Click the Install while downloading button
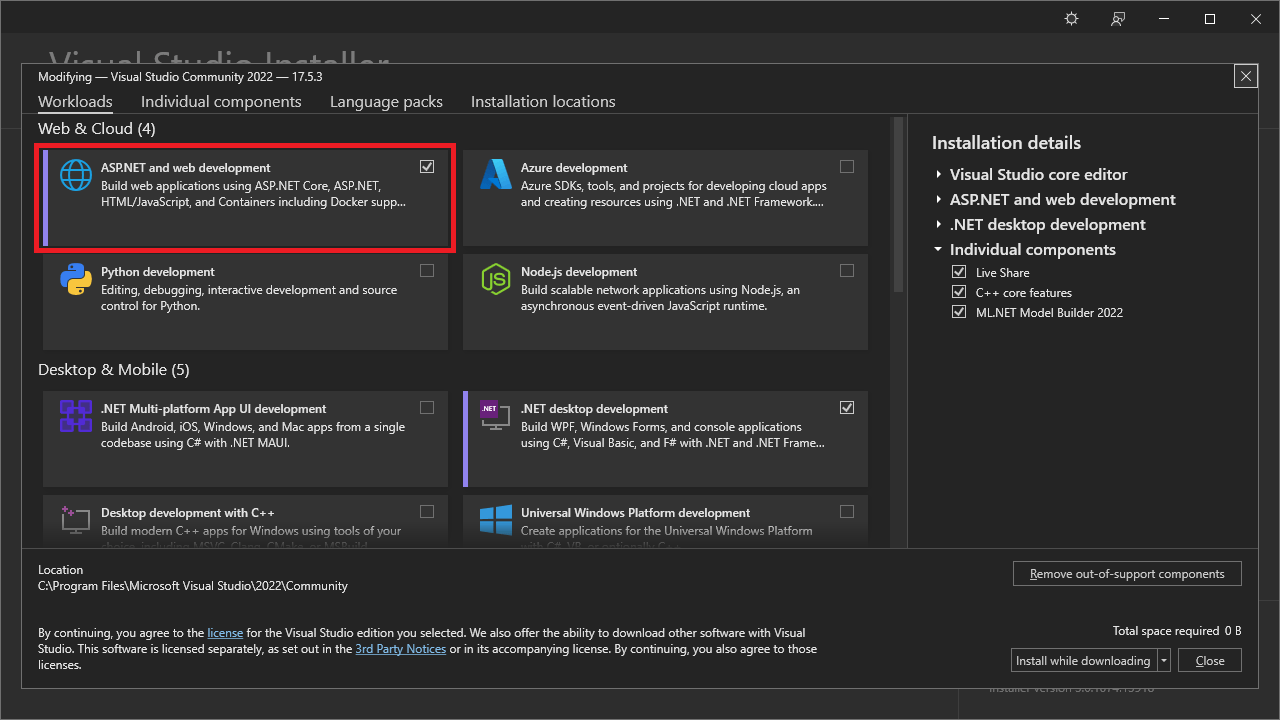 click(x=1083, y=660)
